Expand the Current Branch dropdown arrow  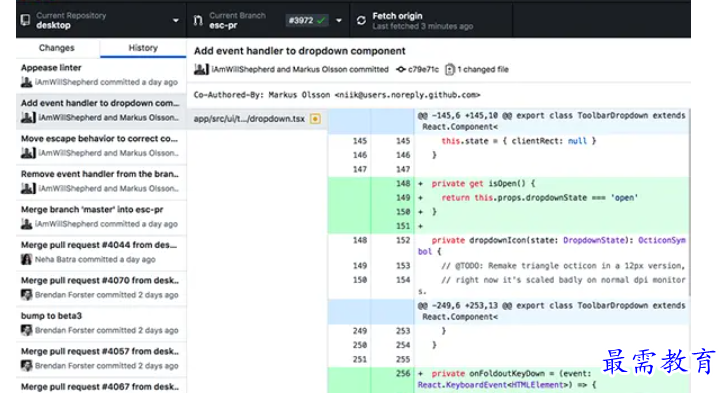point(339,20)
